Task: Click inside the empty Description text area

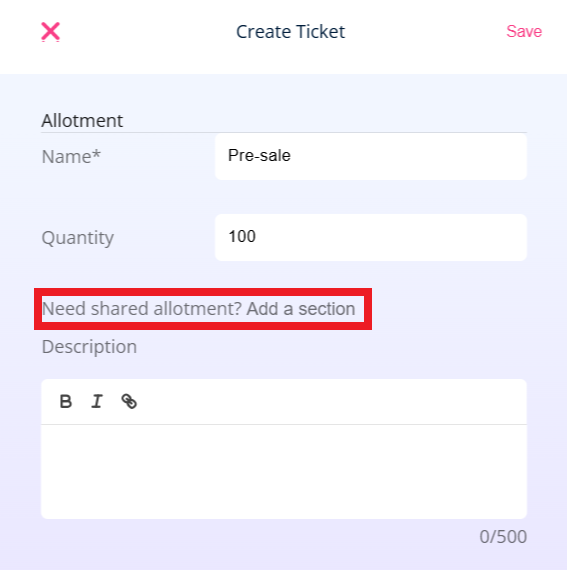Action: pyautogui.click(x=284, y=471)
